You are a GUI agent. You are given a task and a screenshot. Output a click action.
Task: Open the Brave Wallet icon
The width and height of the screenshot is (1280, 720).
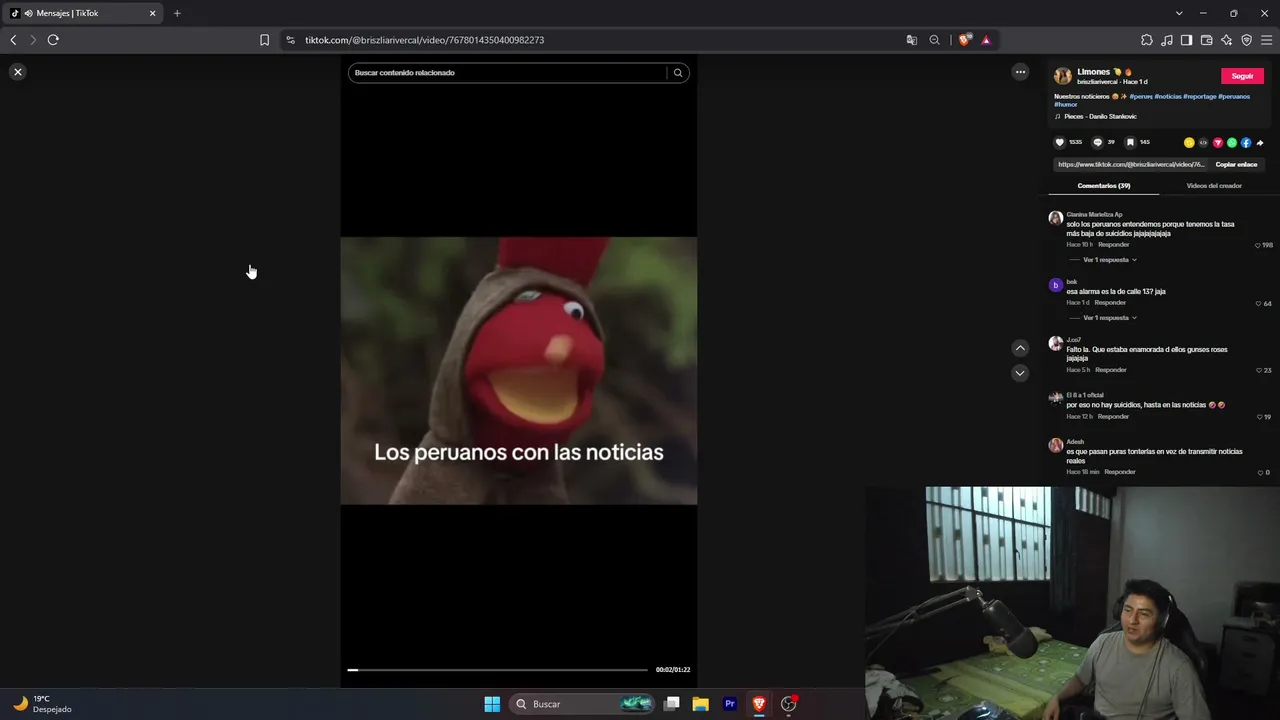pyautogui.click(x=1206, y=40)
